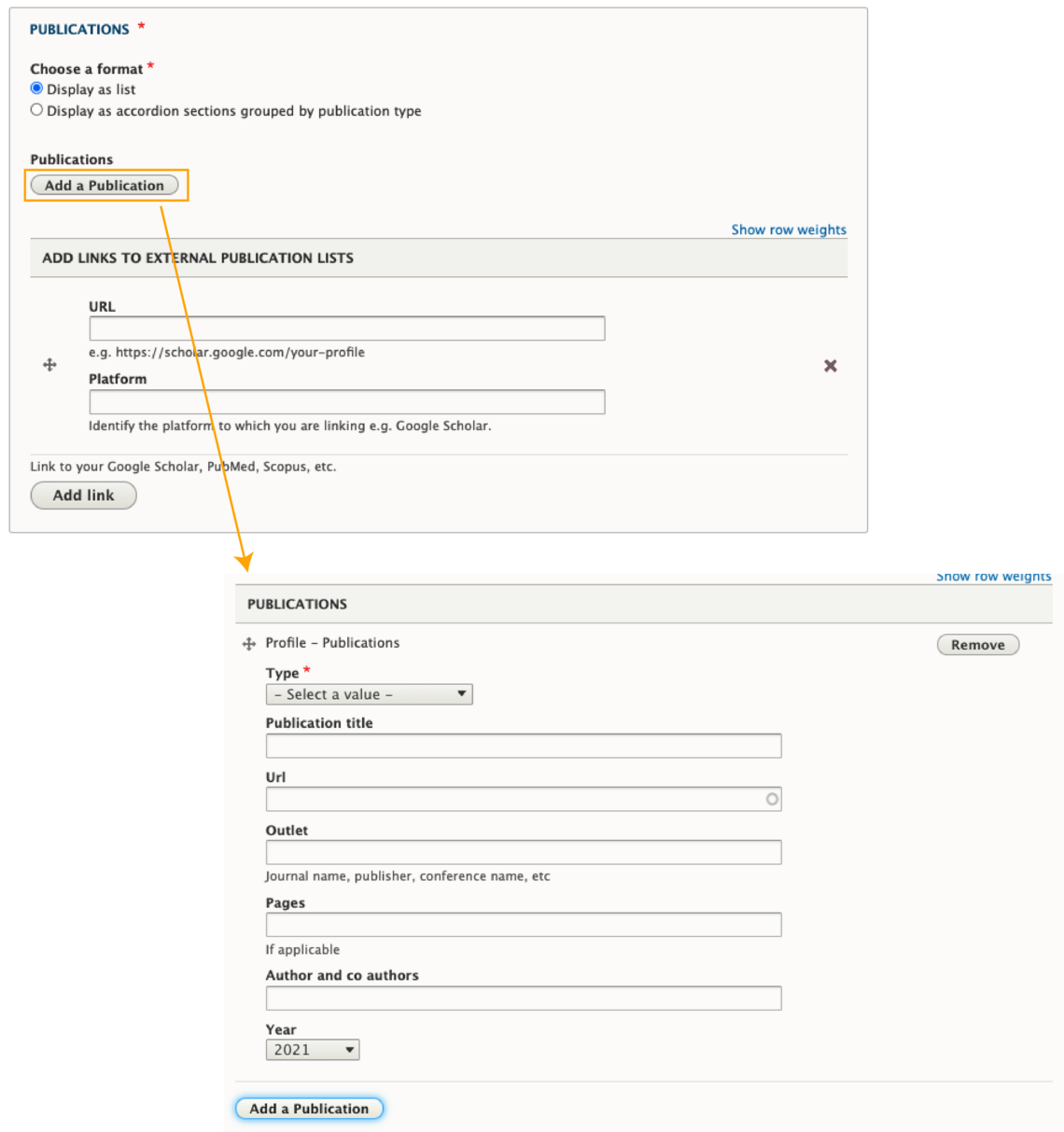This screenshot has width=1064, height=1132.
Task: Click the Publication title input field
Action: (523, 746)
